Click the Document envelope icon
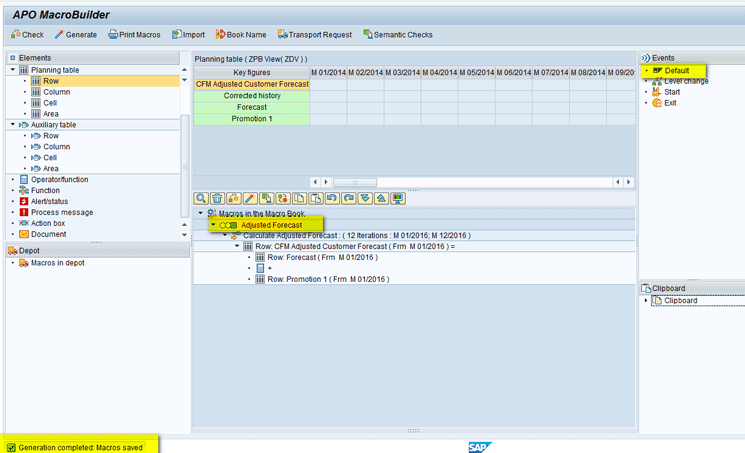This screenshot has width=745, height=453. (x=23, y=234)
